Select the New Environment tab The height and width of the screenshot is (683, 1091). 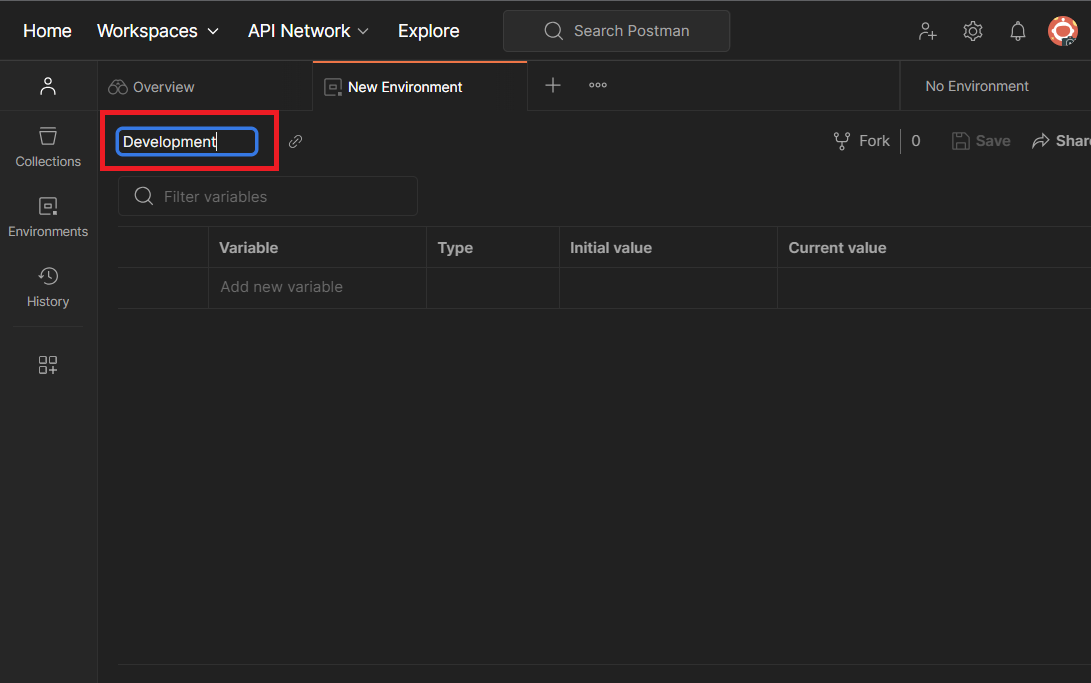(420, 86)
